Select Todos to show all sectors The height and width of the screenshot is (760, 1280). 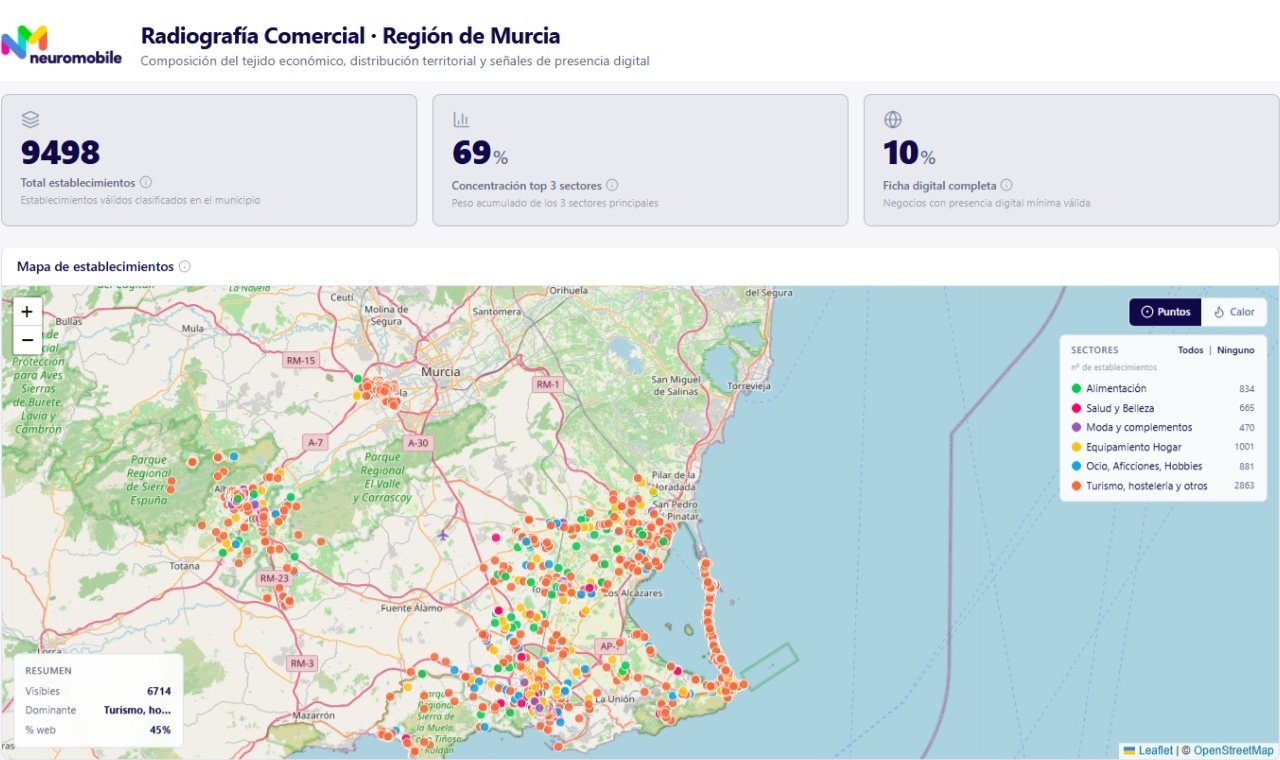click(1190, 350)
